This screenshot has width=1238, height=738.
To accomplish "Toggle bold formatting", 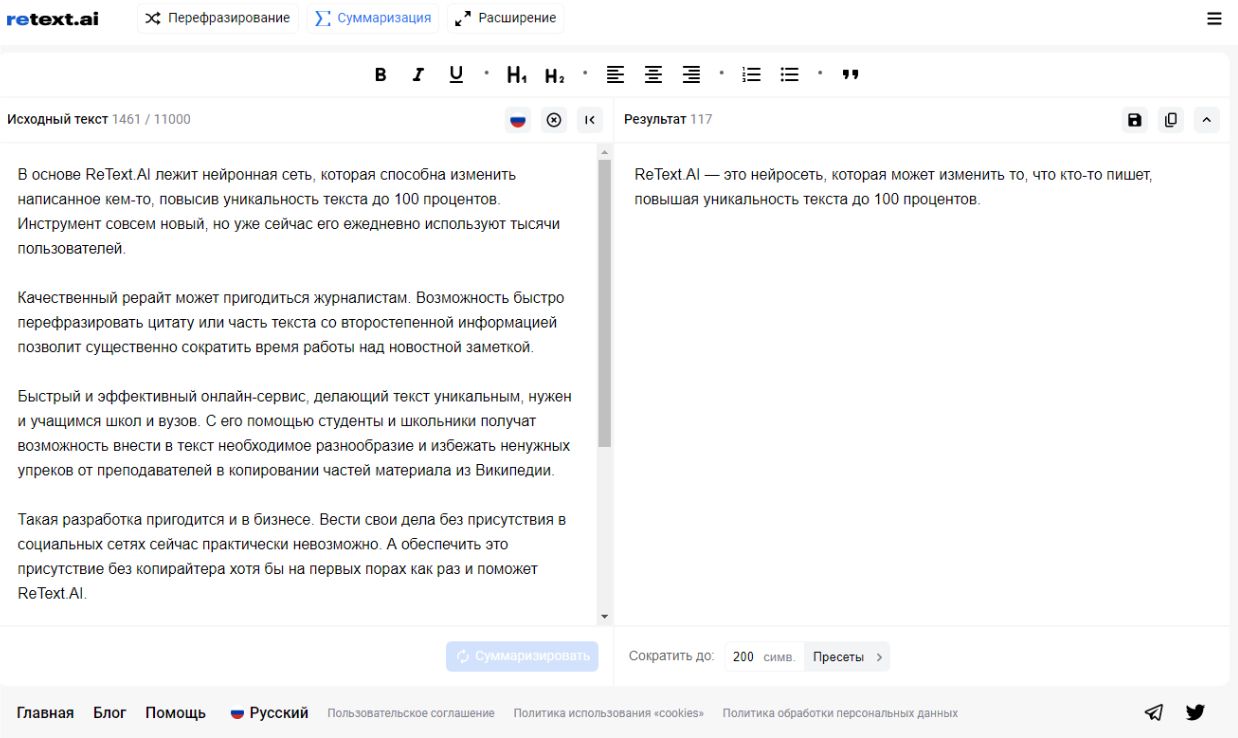I will click(380, 75).
